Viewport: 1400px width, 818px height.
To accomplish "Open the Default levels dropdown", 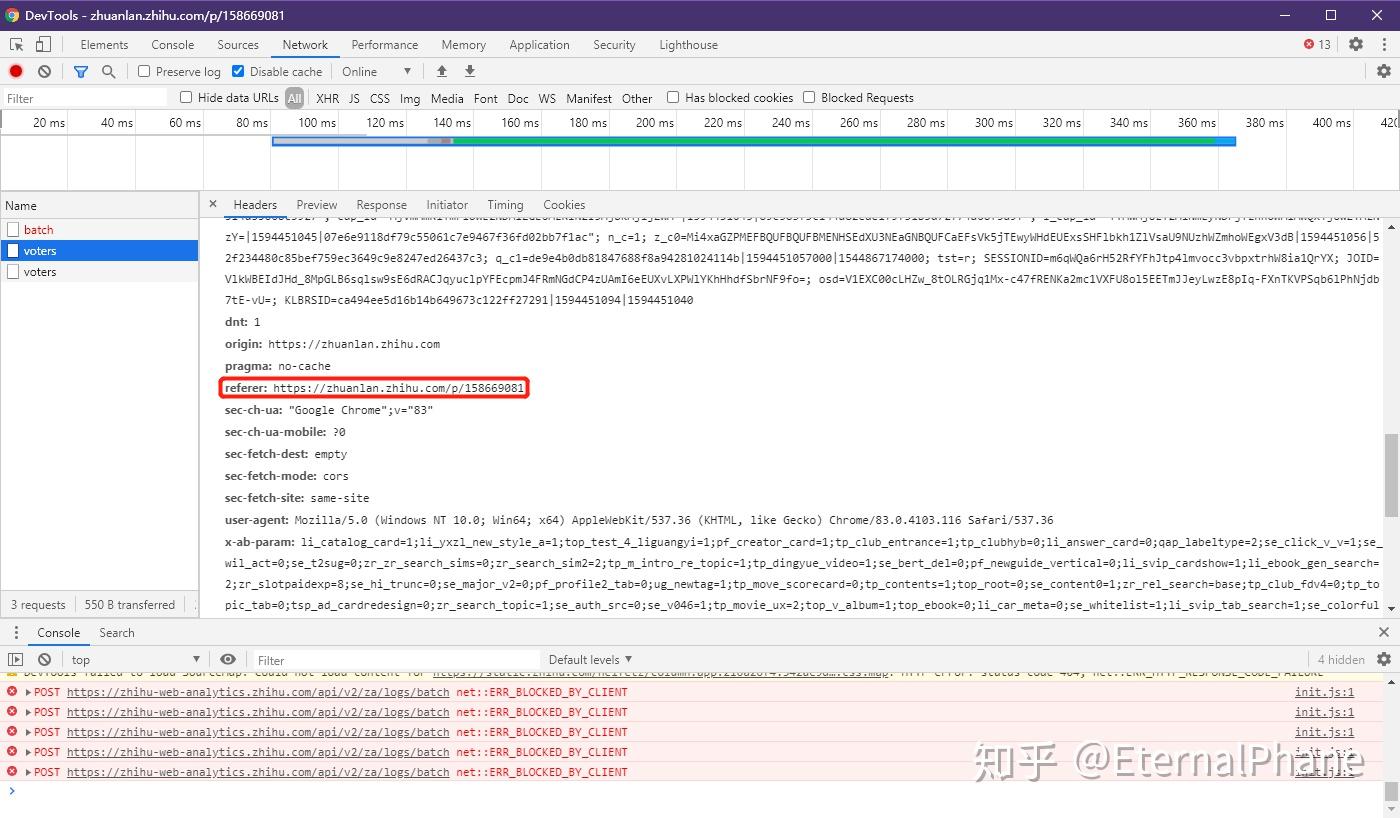I will click(x=589, y=659).
